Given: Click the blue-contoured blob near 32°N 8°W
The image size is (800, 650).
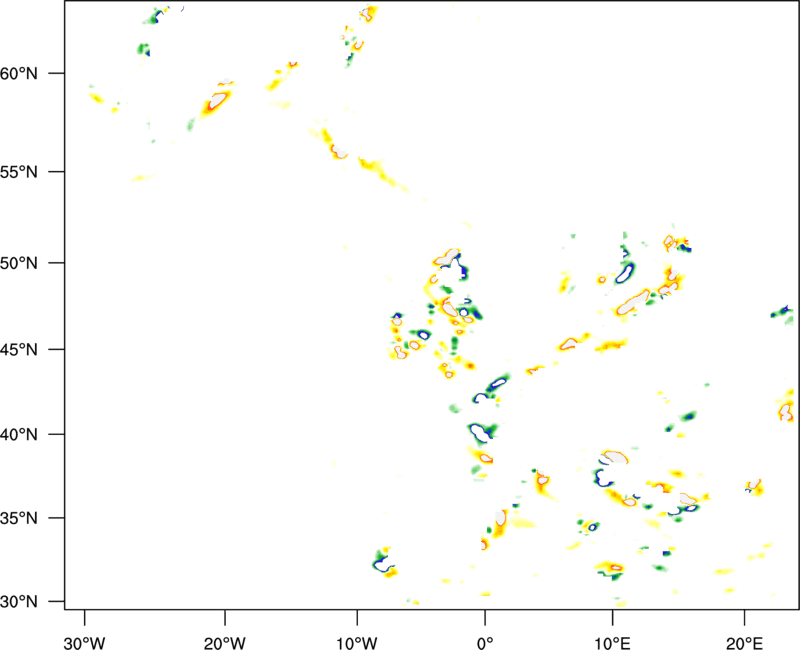Looking at the screenshot, I should [x=382, y=561].
